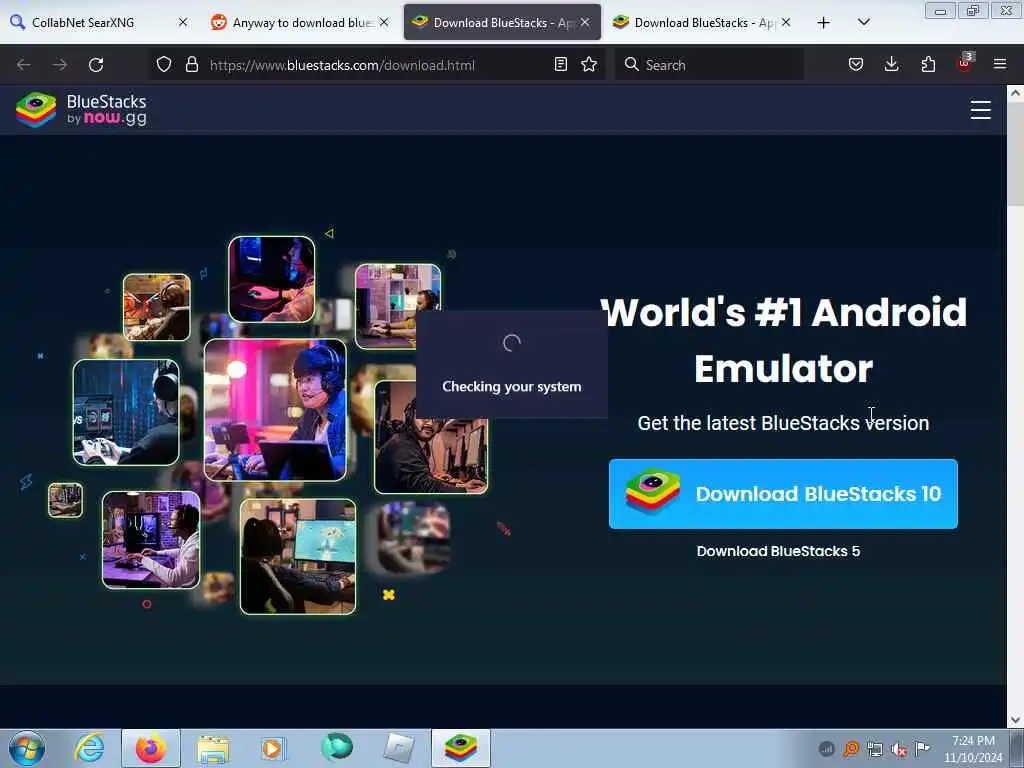The image size is (1024, 768).
Task: Click the muted volume tray icon
Action: pyautogui.click(x=899, y=749)
